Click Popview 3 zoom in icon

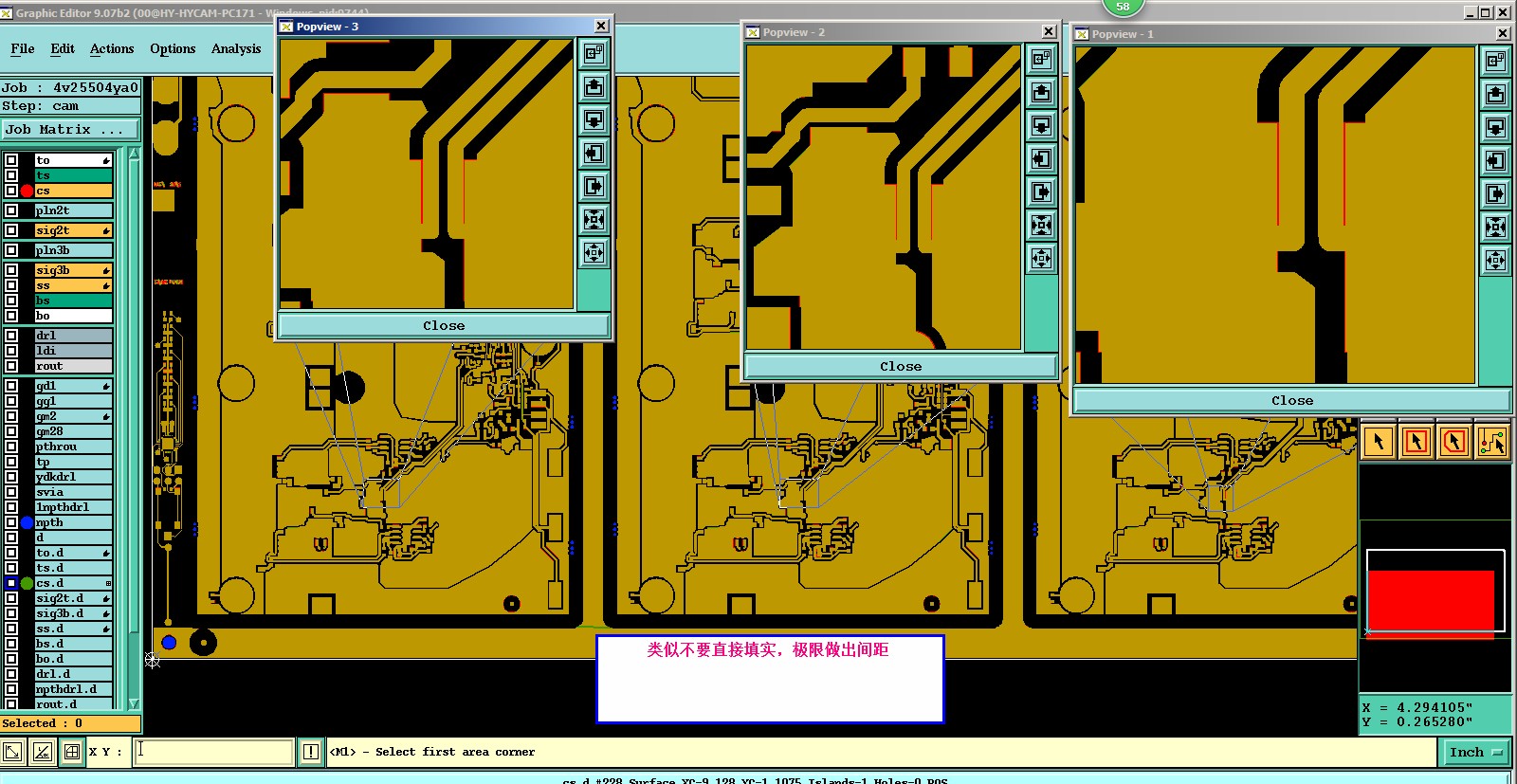coord(594,220)
